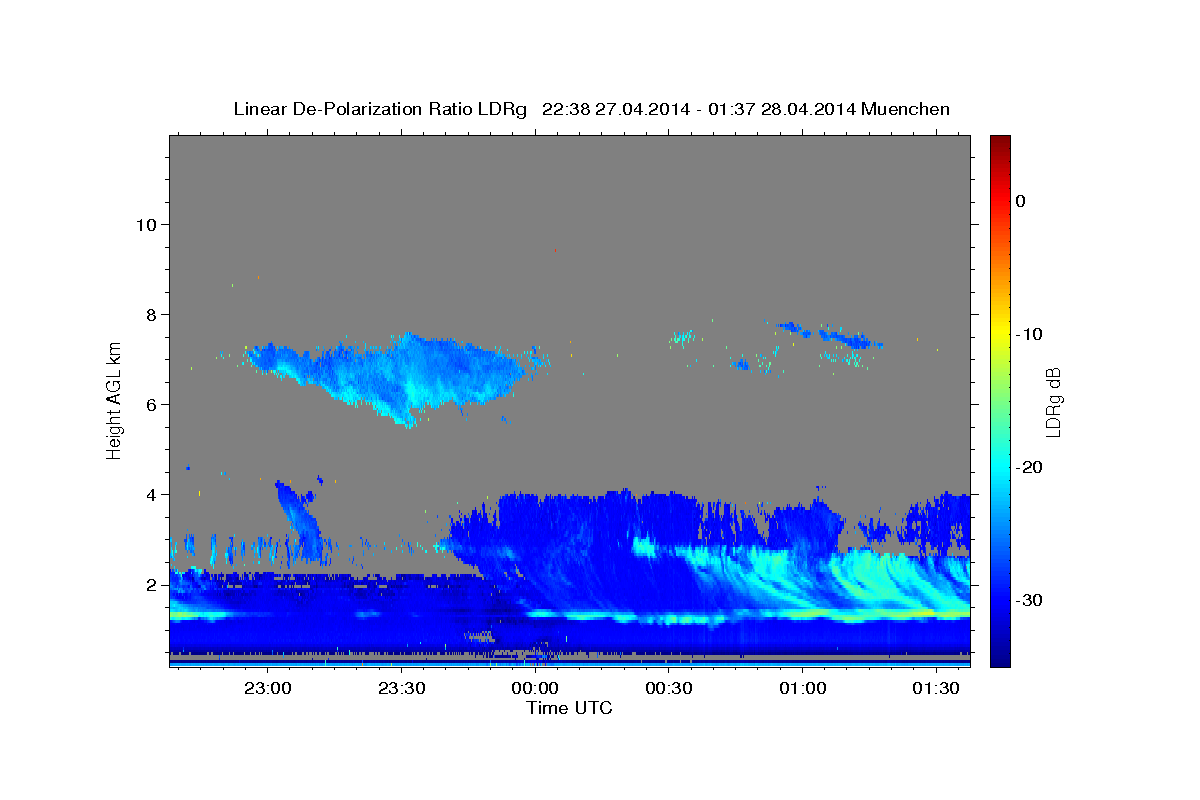Viewport: 1200px width, 800px height.
Task: Select the '00:00' time axis label
Action: 535,689
